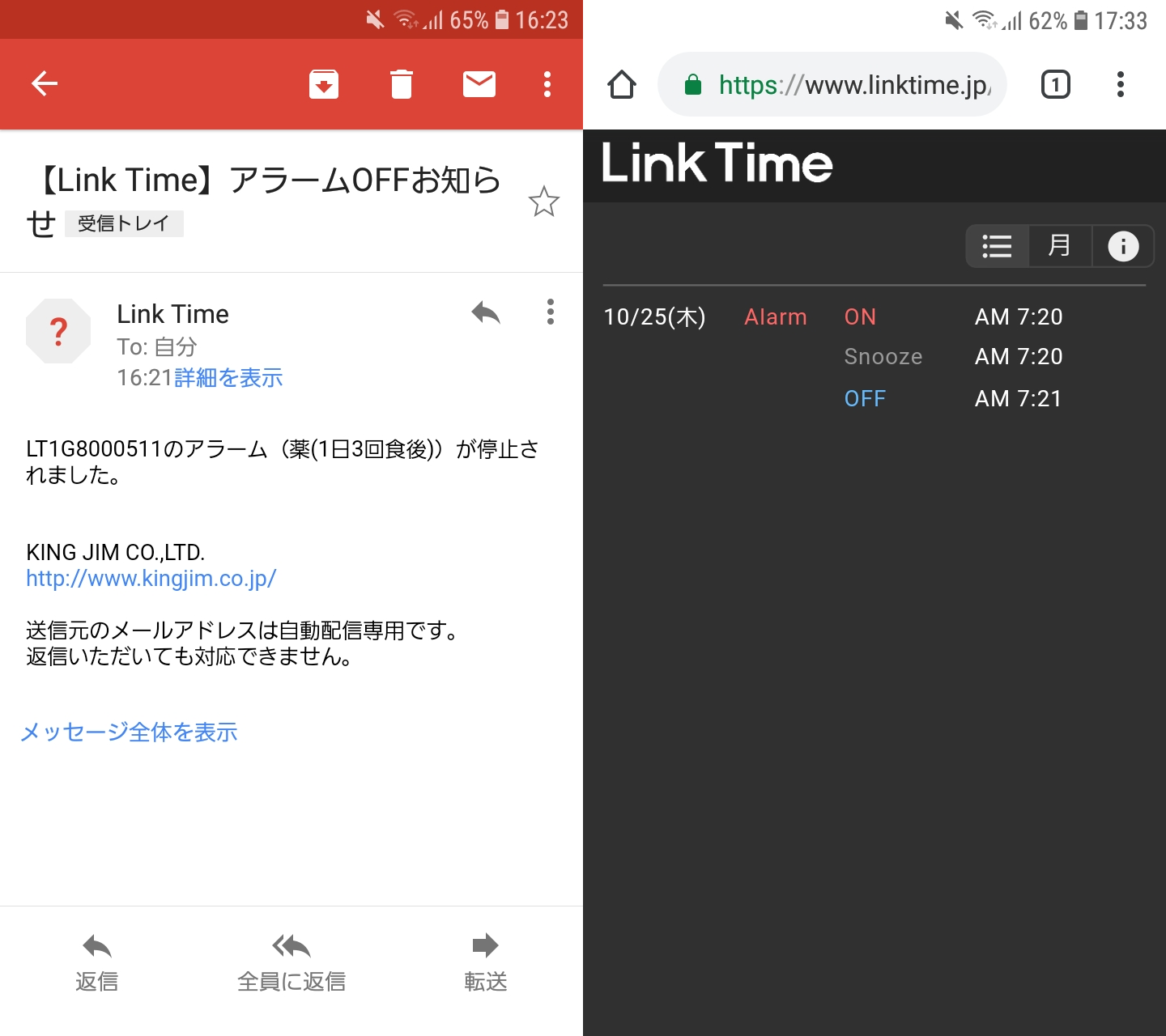Open the browser tab switcher
The image size is (1166, 1036).
pos(1055,84)
